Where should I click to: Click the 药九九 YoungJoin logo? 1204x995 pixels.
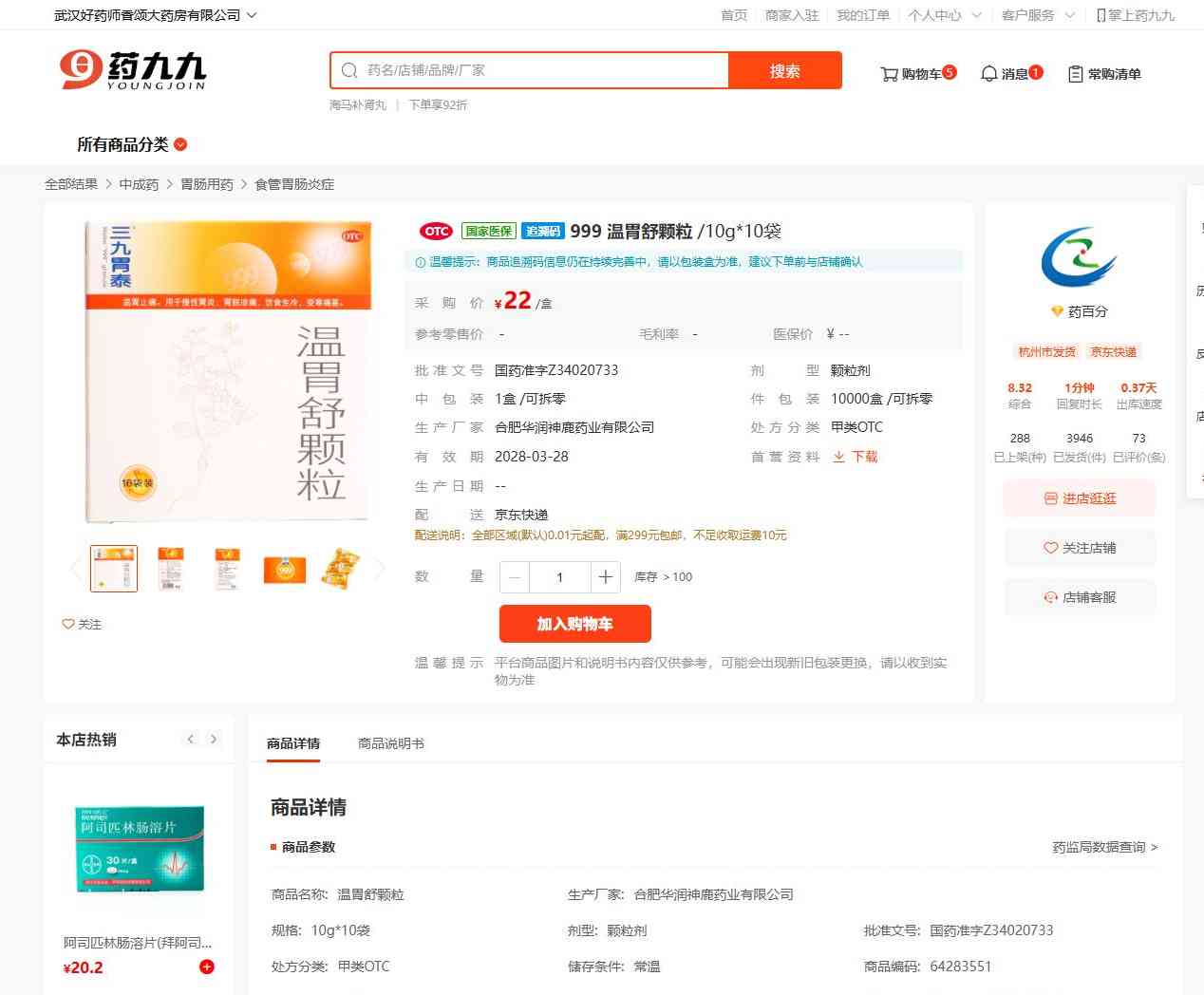[x=133, y=70]
